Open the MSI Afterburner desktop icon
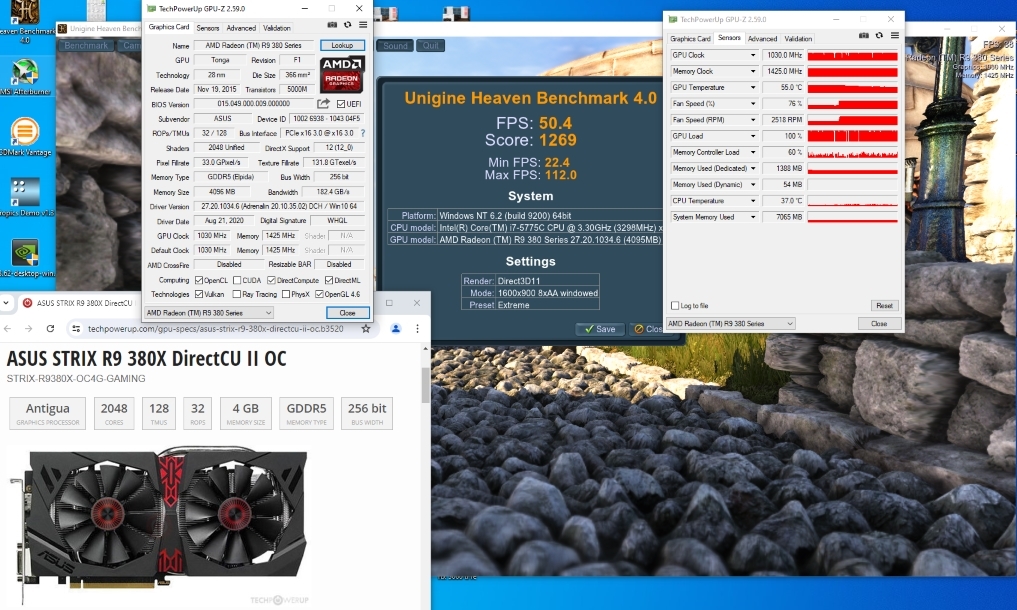1017x610 pixels. point(25,77)
